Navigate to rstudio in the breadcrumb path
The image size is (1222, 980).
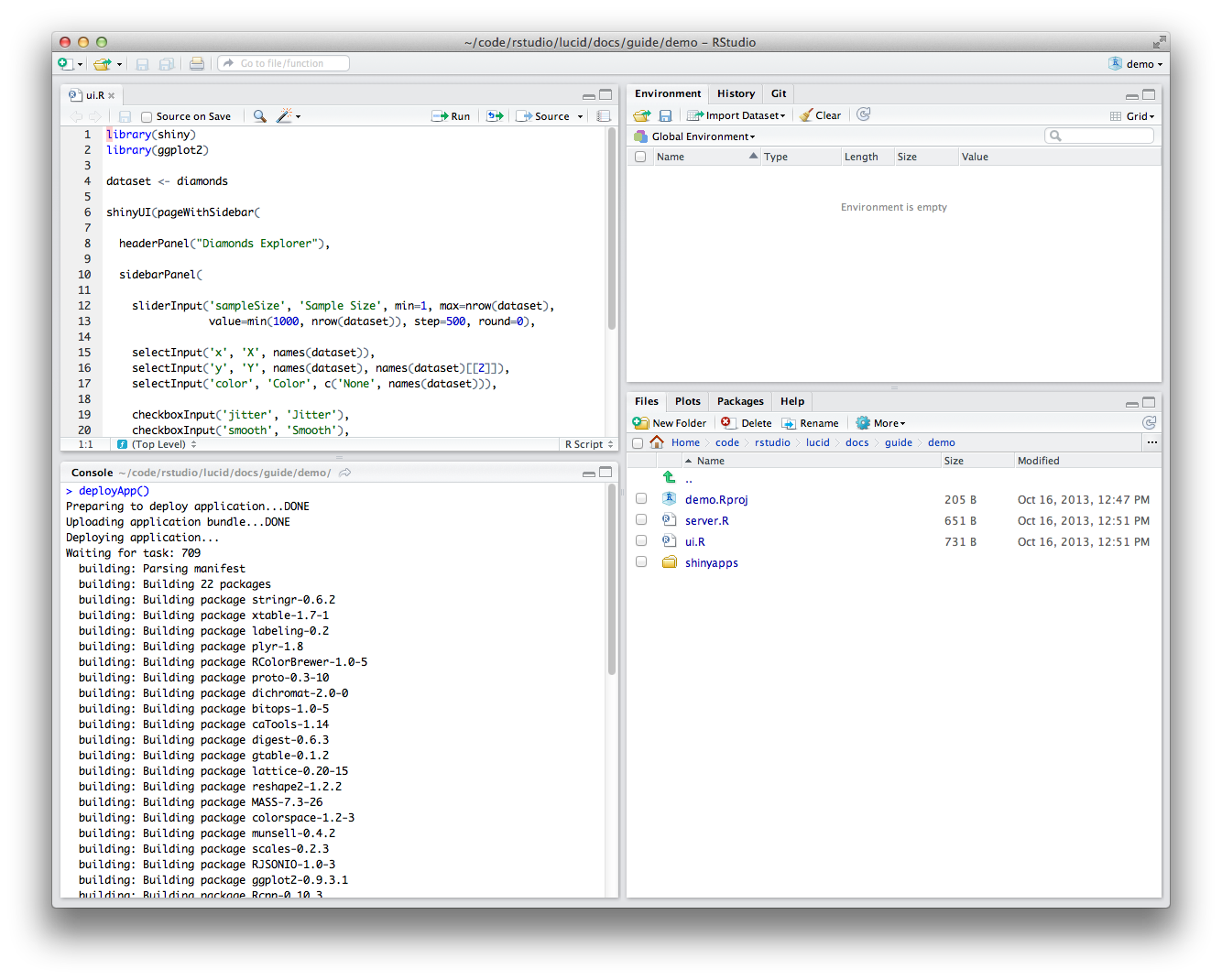(x=772, y=441)
